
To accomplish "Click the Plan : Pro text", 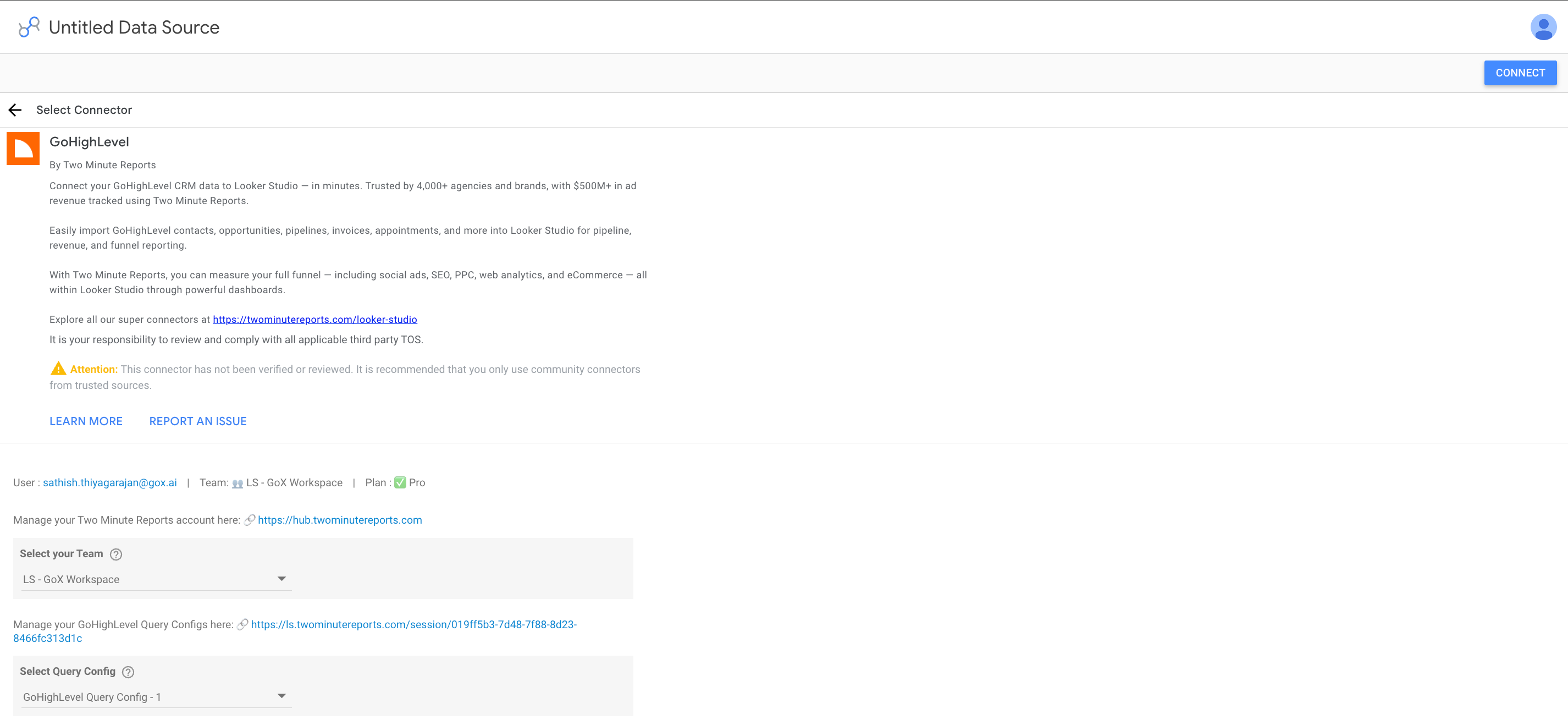I will 395,482.
